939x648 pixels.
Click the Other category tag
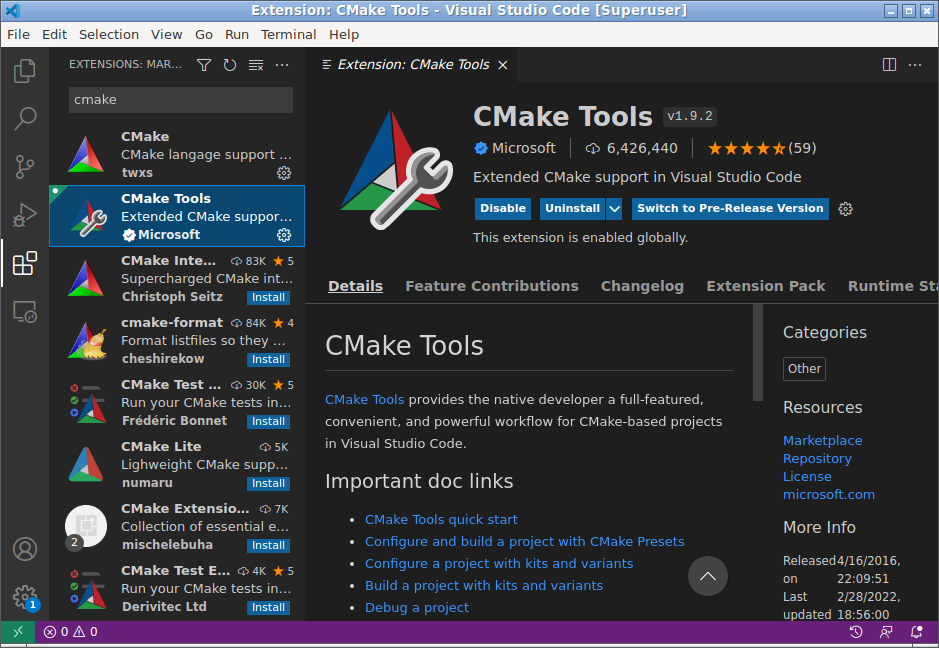(804, 369)
